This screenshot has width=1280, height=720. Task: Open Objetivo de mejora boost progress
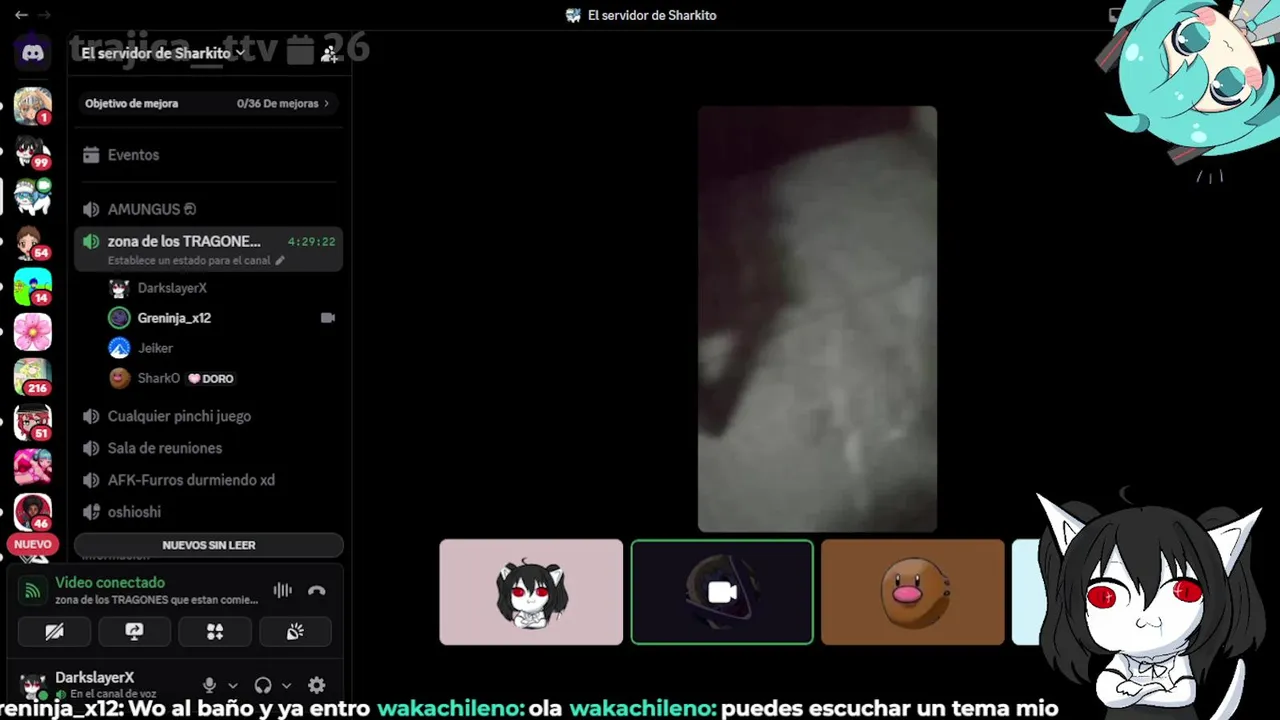tap(208, 103)
